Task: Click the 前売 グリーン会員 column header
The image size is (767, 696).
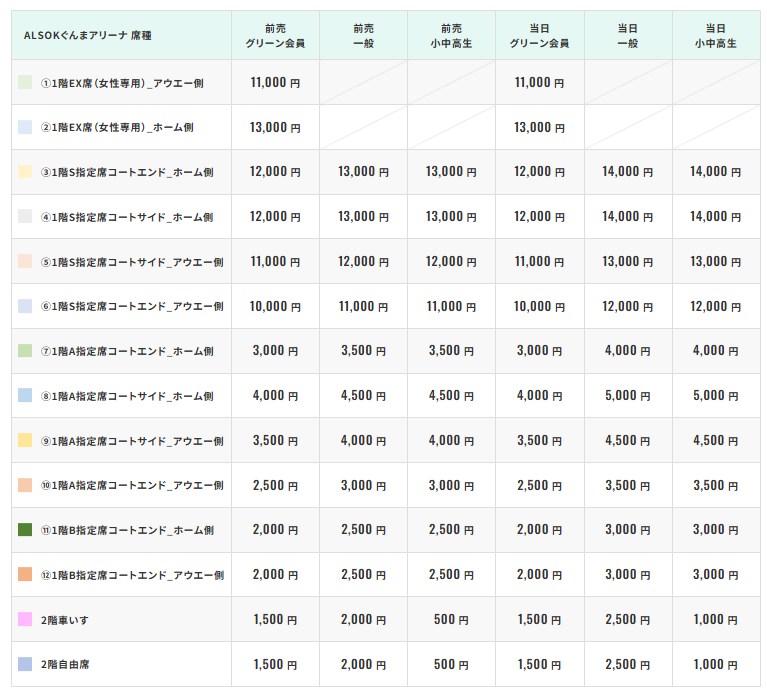Action: tap(275, 36)
